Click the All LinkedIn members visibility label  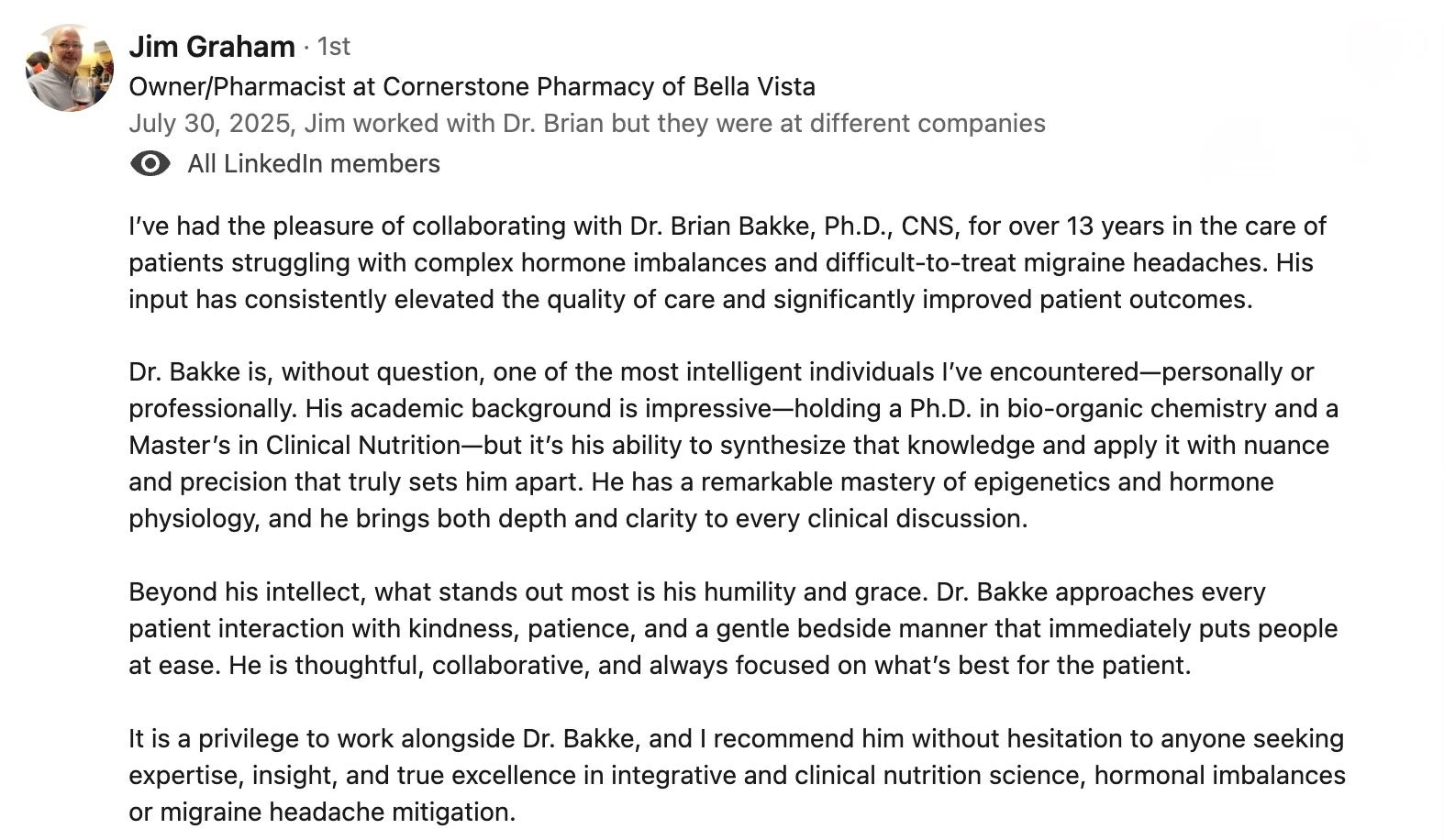314,163
